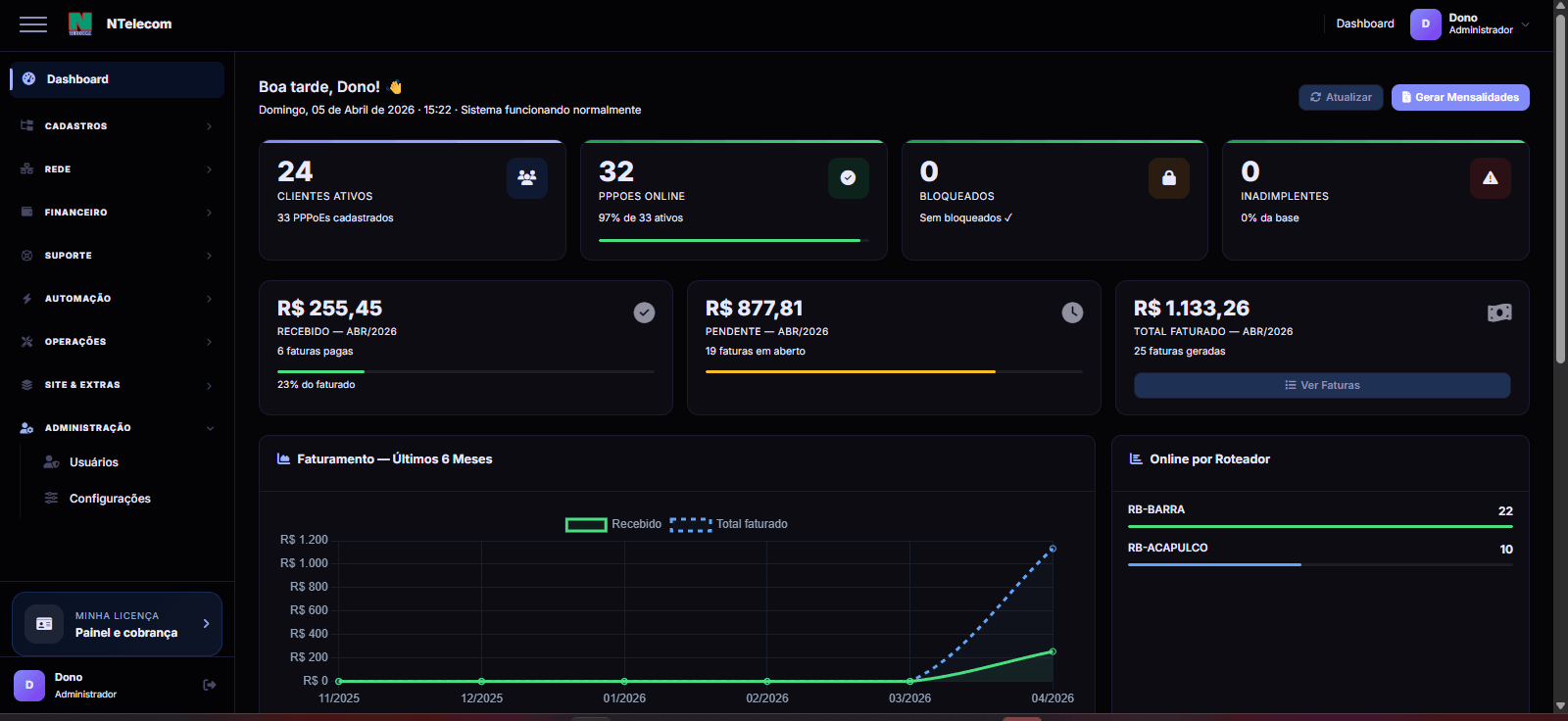Viewport: 1568px width, 721px height.
Task: Expand the Automação menu chevron
Action: [x=209, y=299]
